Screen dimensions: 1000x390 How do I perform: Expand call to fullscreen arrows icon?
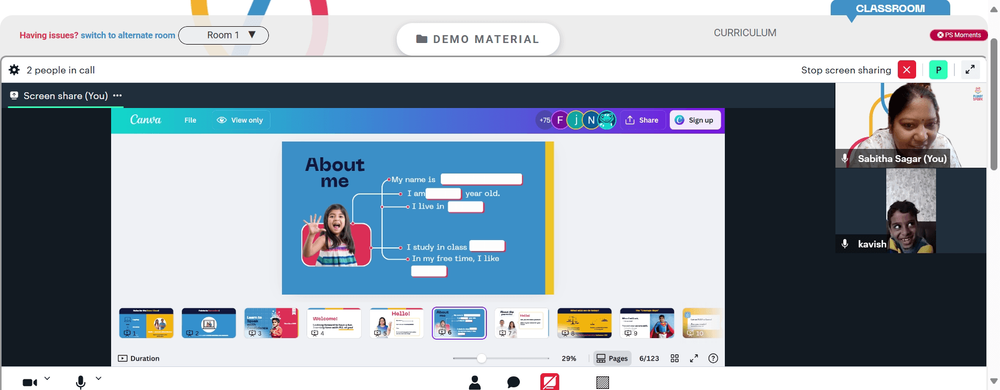[x=970, y=70]
